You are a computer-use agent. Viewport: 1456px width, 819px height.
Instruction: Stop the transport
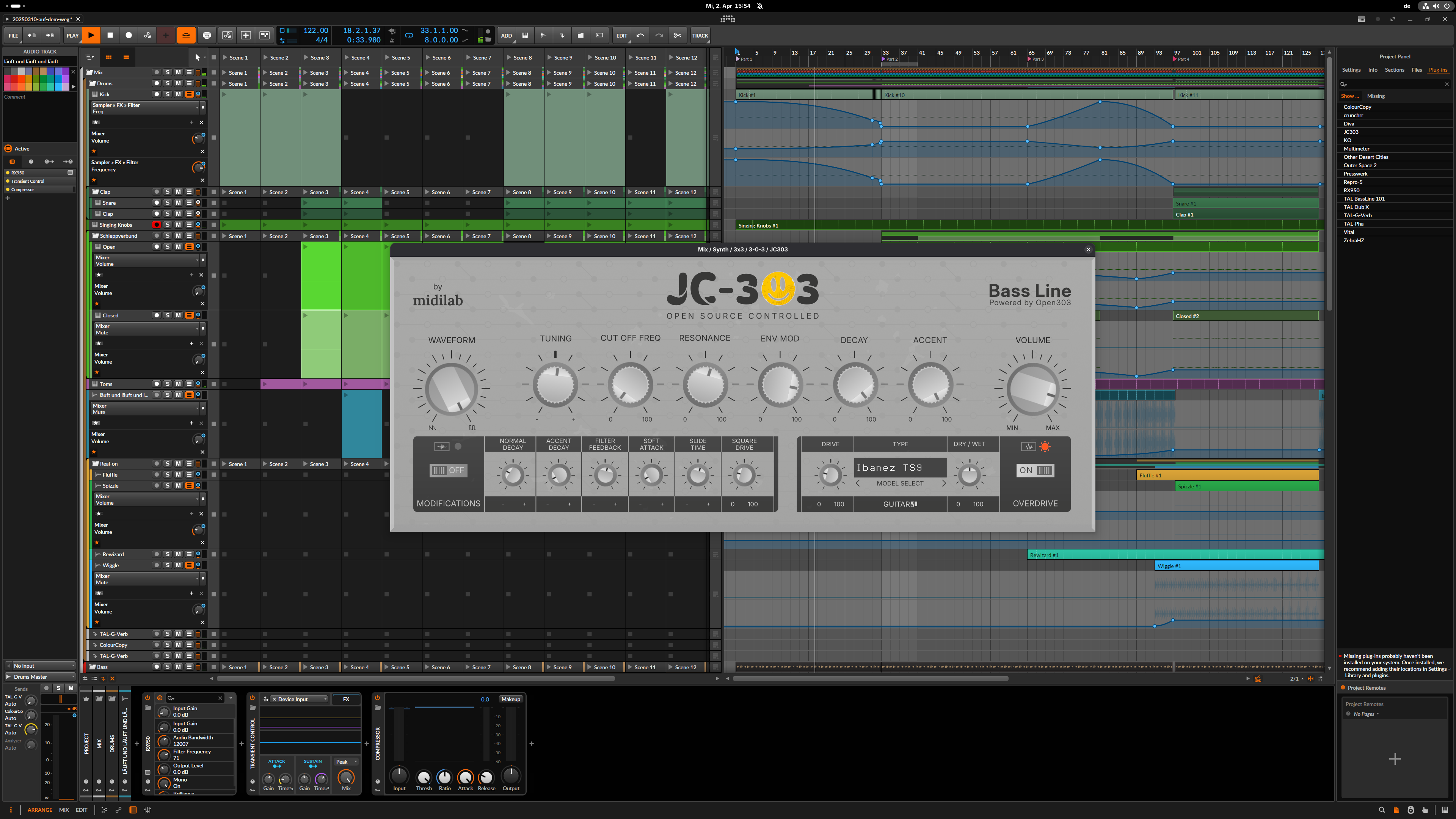pos(110,35)
